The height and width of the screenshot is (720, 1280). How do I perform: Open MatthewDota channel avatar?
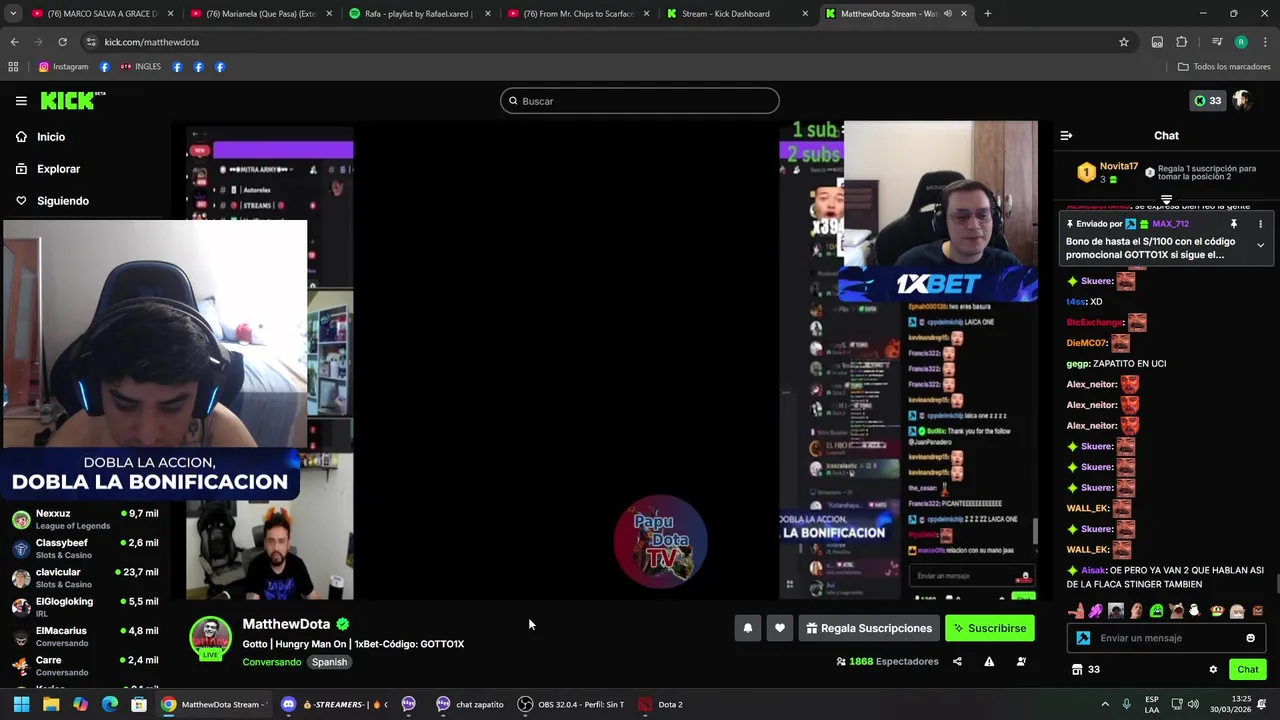(x=210, y=638)
